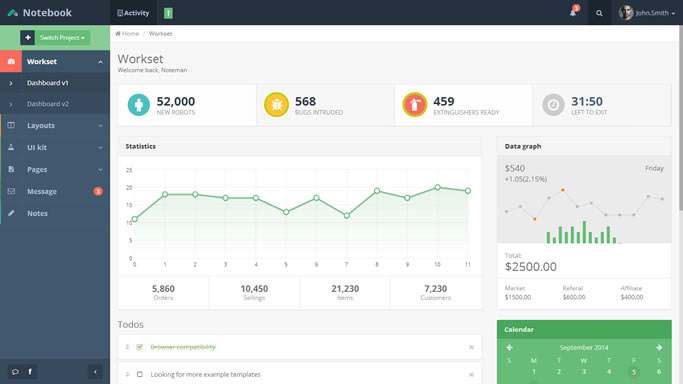Click the drag handle of Browser compatibility todo

[128, 347]
